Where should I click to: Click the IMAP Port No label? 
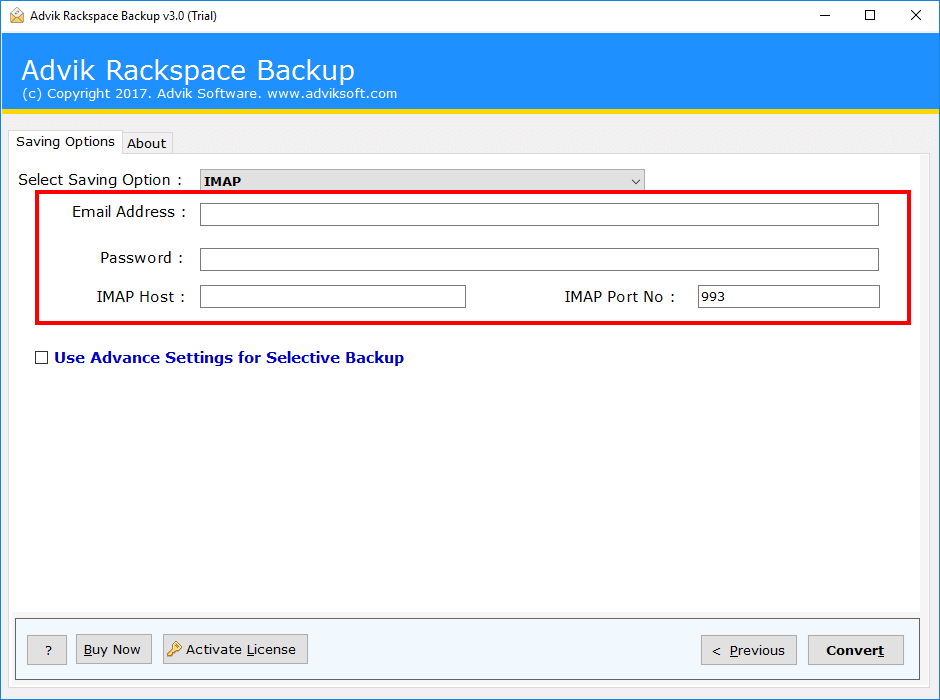(619, 297)
